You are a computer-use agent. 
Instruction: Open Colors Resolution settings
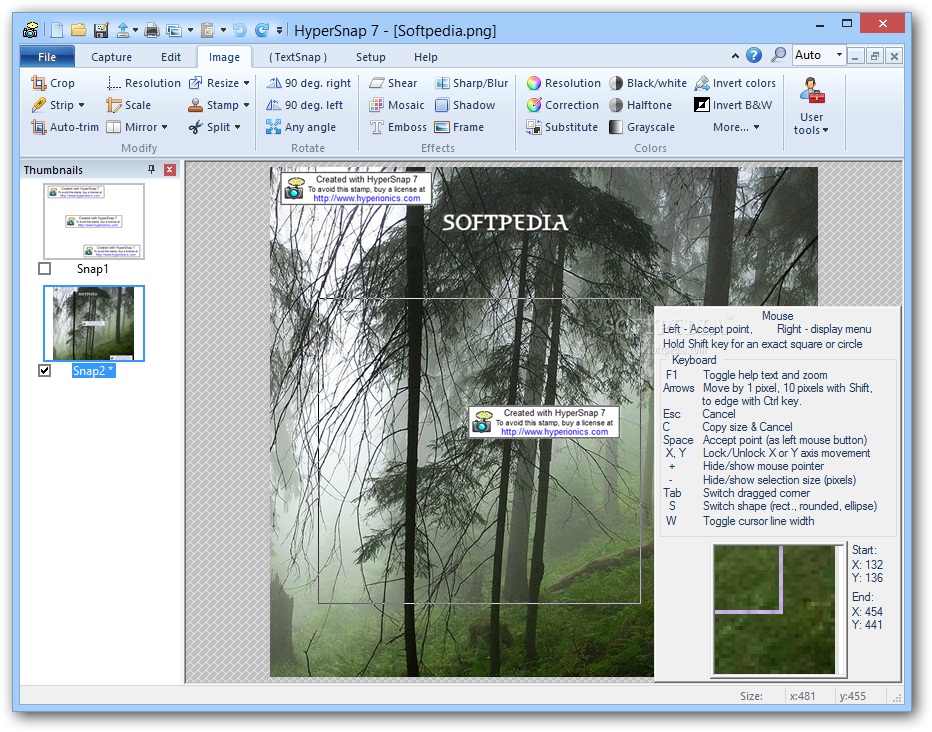563,83
